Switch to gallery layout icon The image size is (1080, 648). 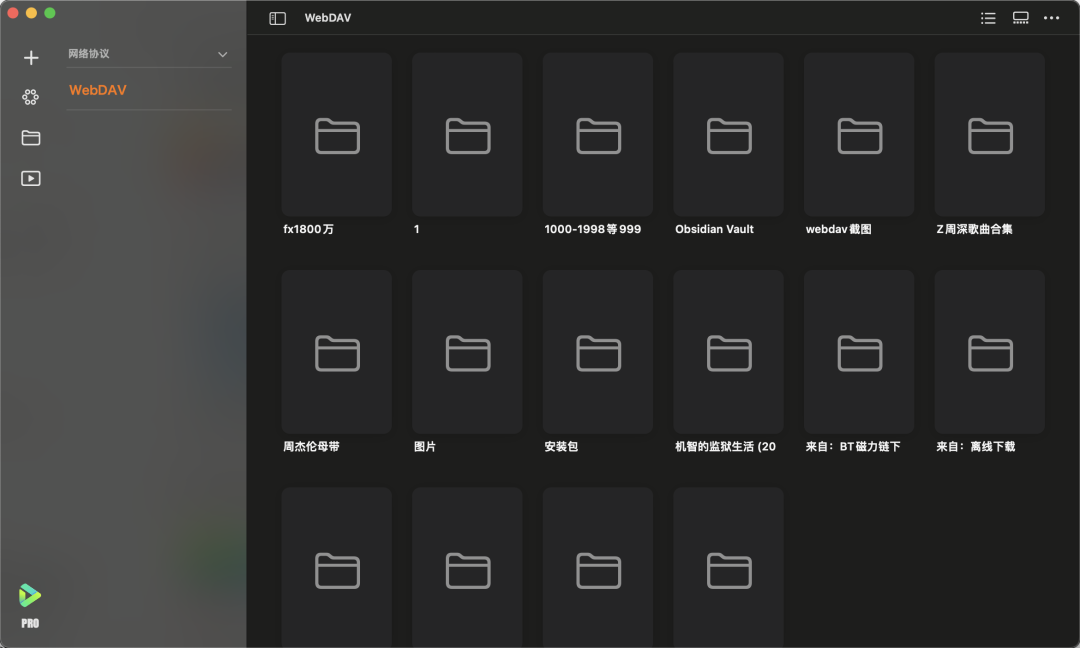[x=1021, y=19]
